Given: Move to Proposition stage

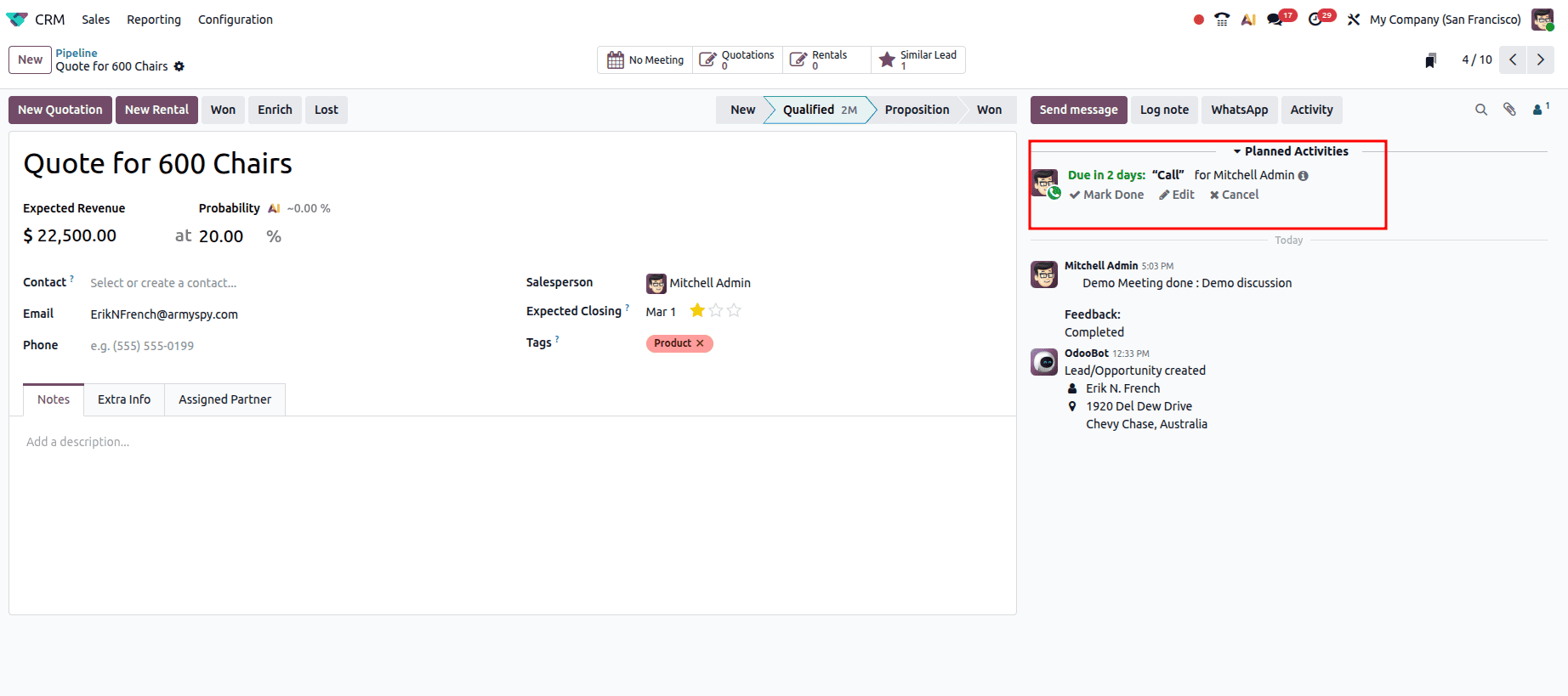Looking at the screenshot, I should (x=917, y=110).
